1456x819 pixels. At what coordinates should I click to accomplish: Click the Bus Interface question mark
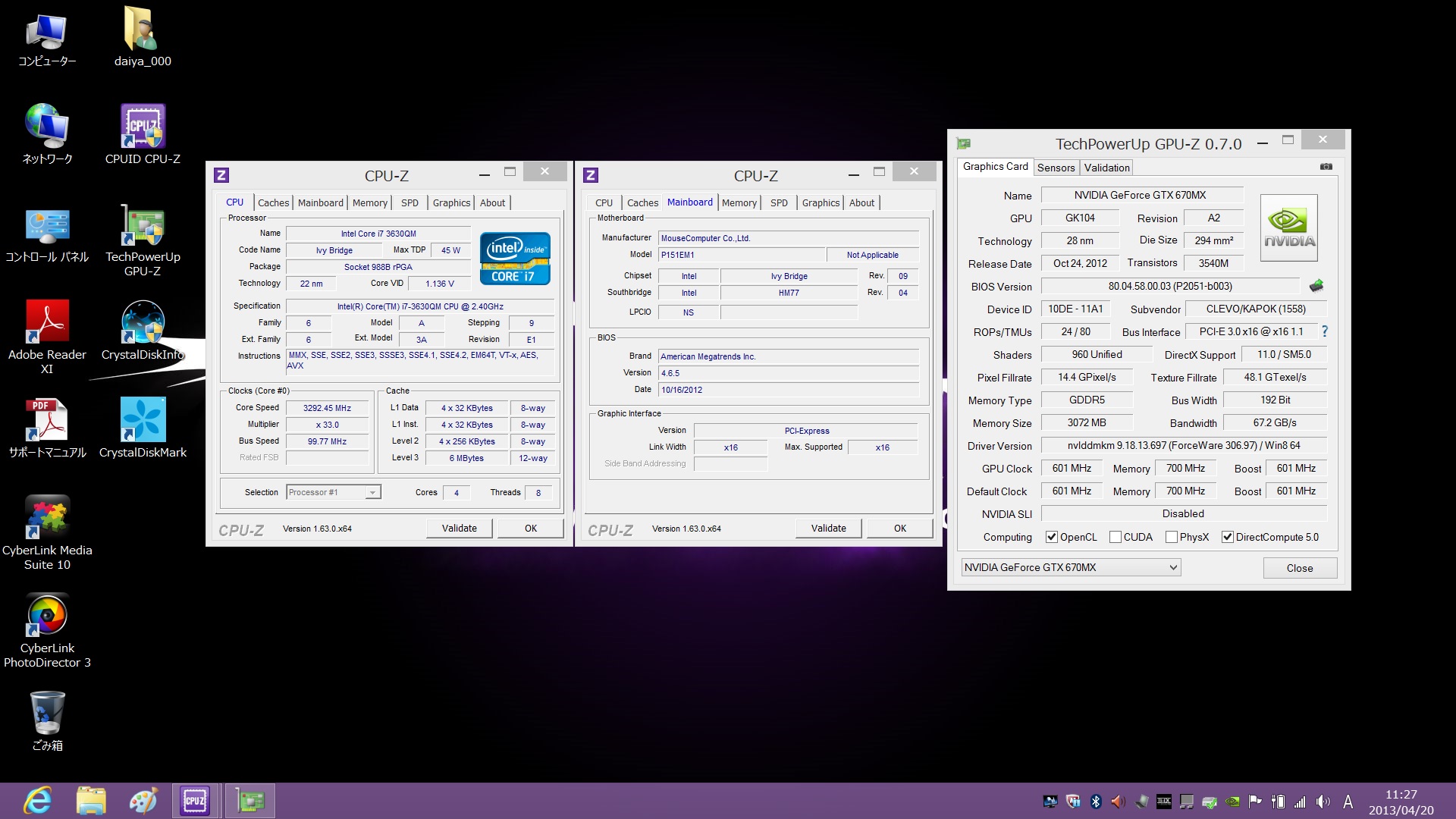(x=1325, y=331)
